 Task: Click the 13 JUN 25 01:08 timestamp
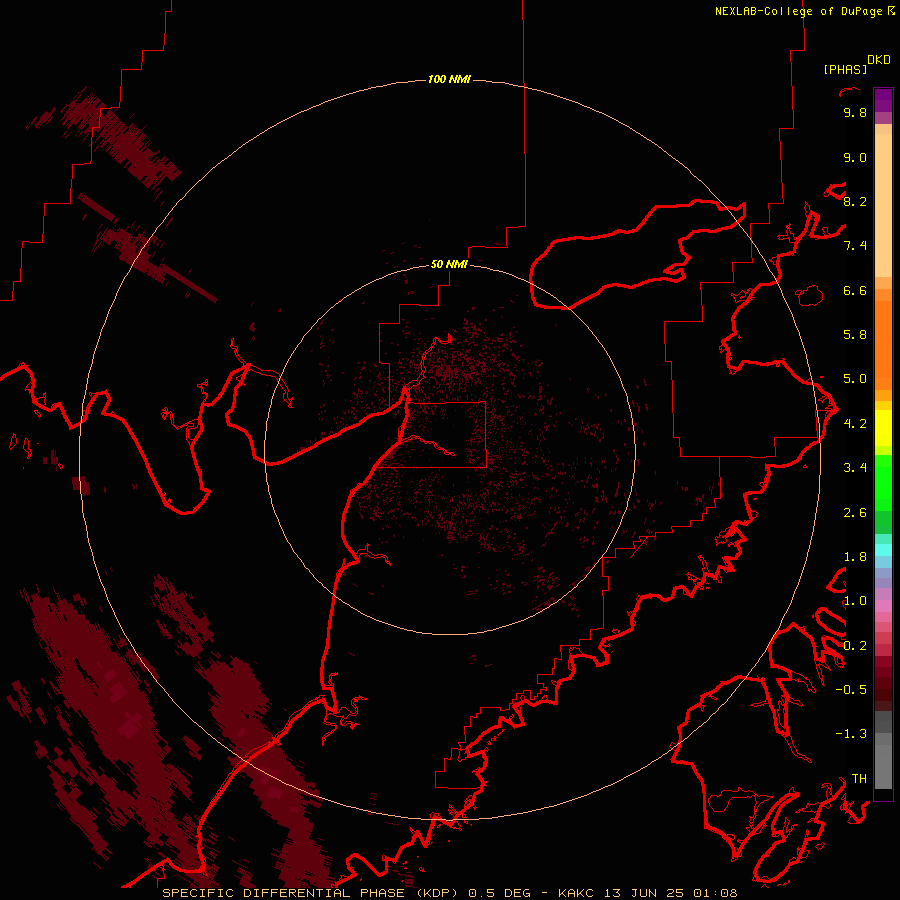[670, 893]
